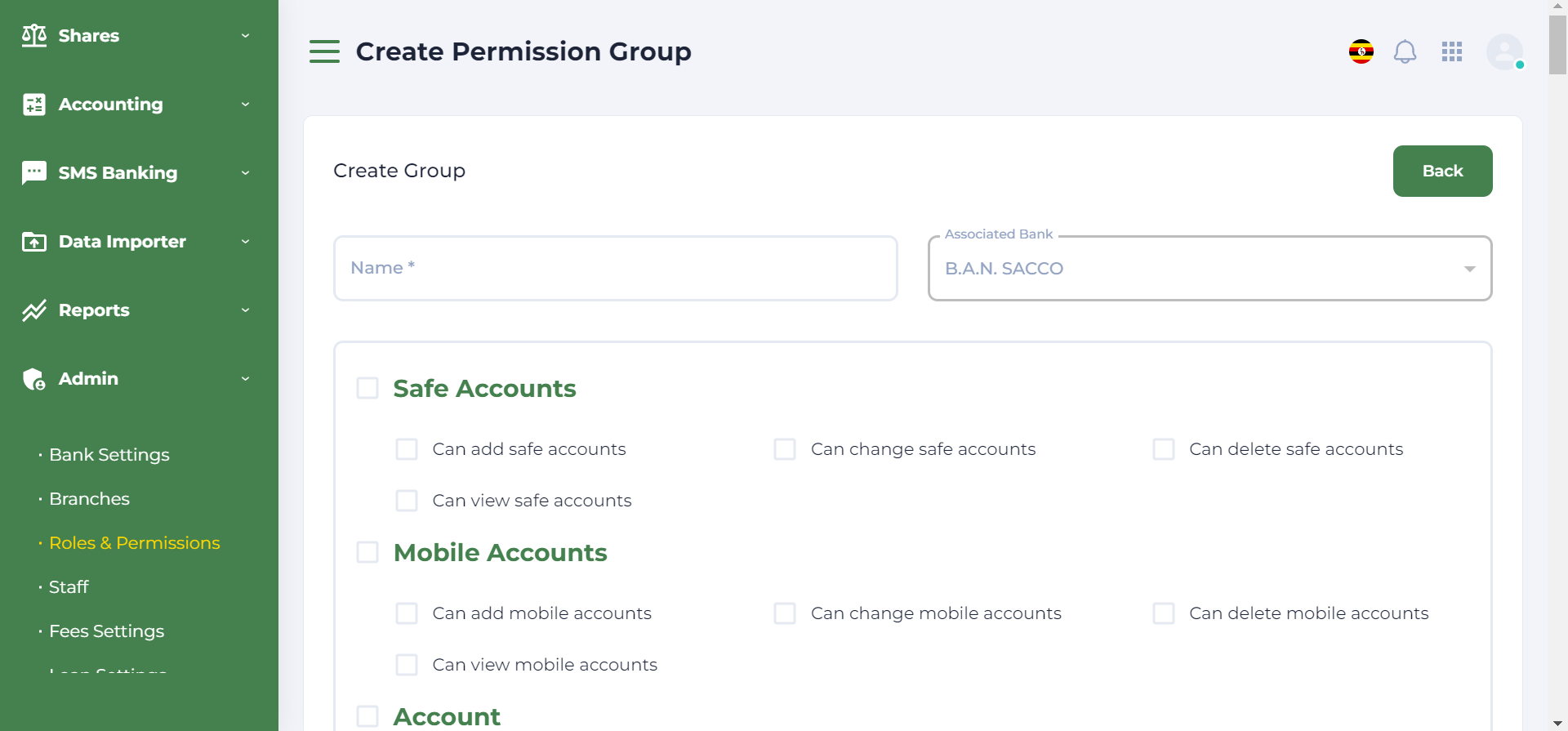The height and width of the screenshot is (731, 1568).
Task: Click the Shares scales icon
Action: (34, 36)
